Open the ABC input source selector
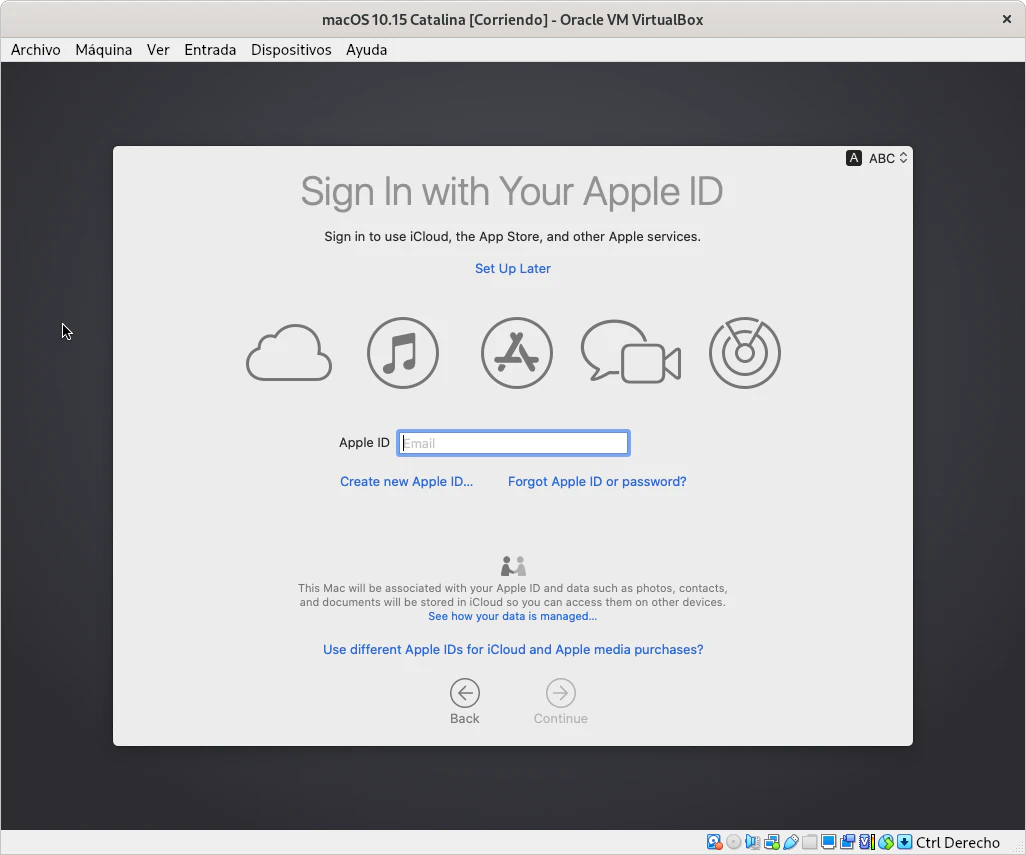 [877, 158]
